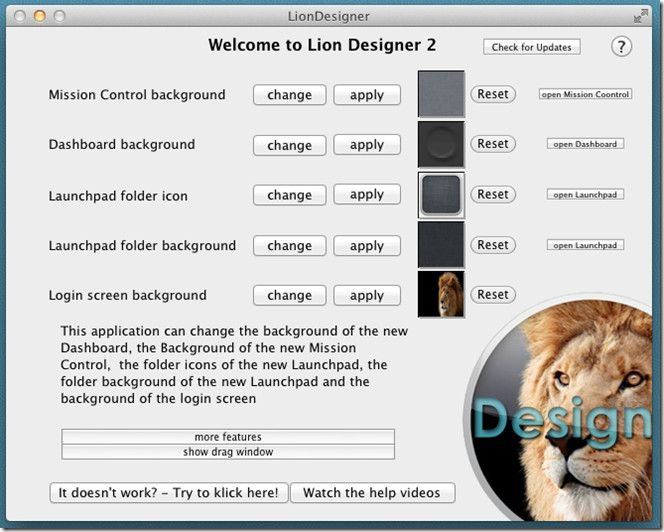Image resolution: width=664 pixels, height=532 pixels.
Task: Change the Launchpad folder icon
Action: tap(290, 195)
